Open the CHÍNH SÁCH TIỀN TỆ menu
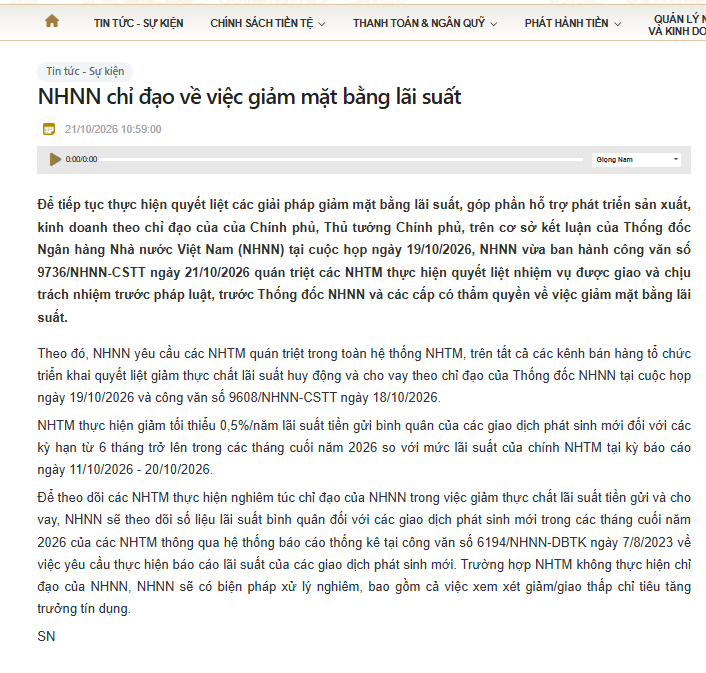Screen dimensions: 706x673 pos(262,23)
